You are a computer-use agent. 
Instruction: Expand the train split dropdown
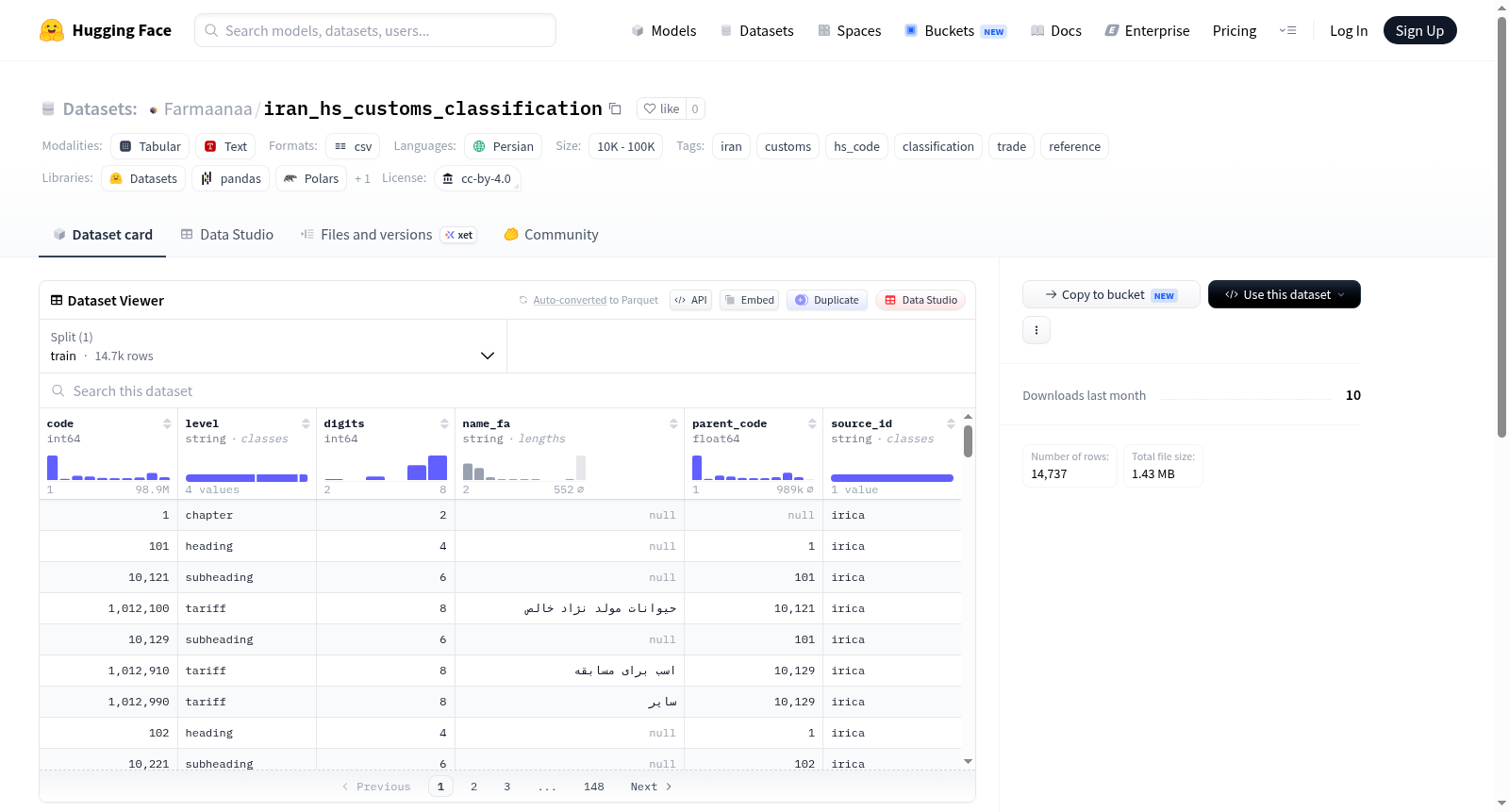[x=273, y=346]
